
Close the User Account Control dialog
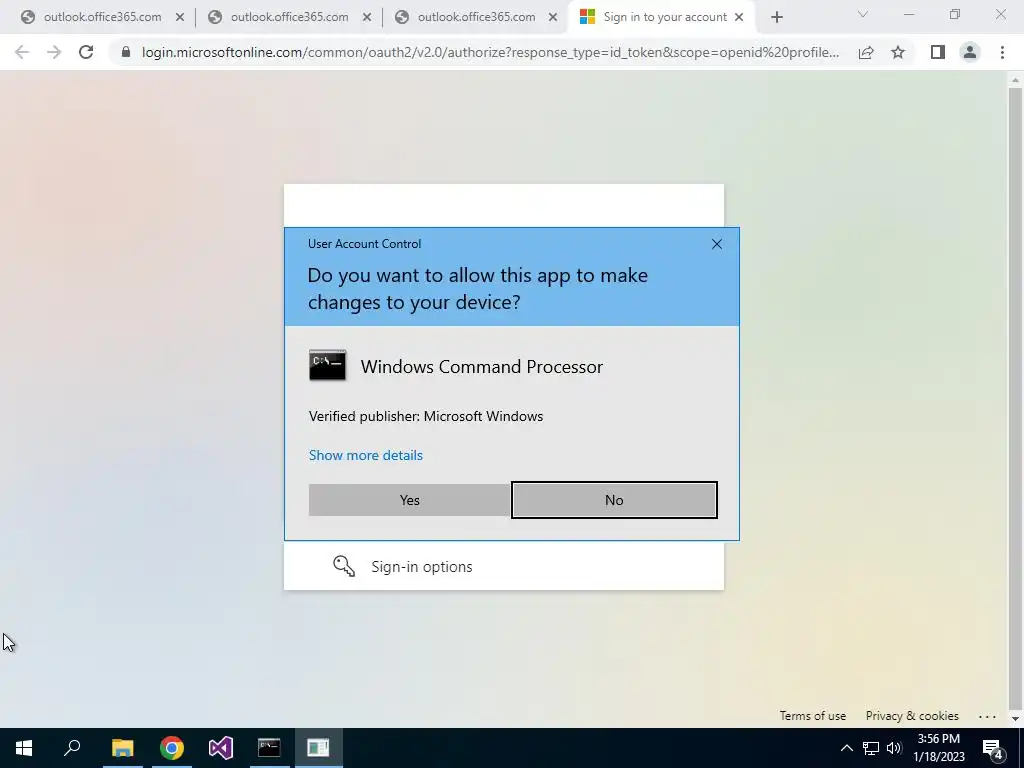(x=716, y=244)
